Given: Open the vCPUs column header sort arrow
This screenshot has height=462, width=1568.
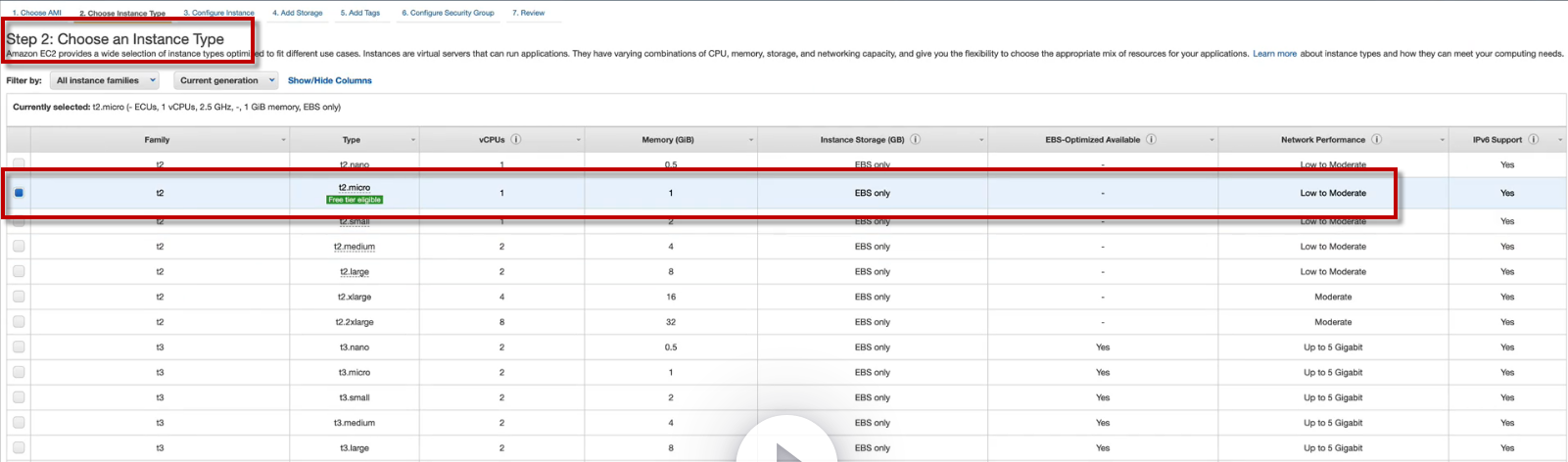Looking at the screenshot, I should coord(578,140).
